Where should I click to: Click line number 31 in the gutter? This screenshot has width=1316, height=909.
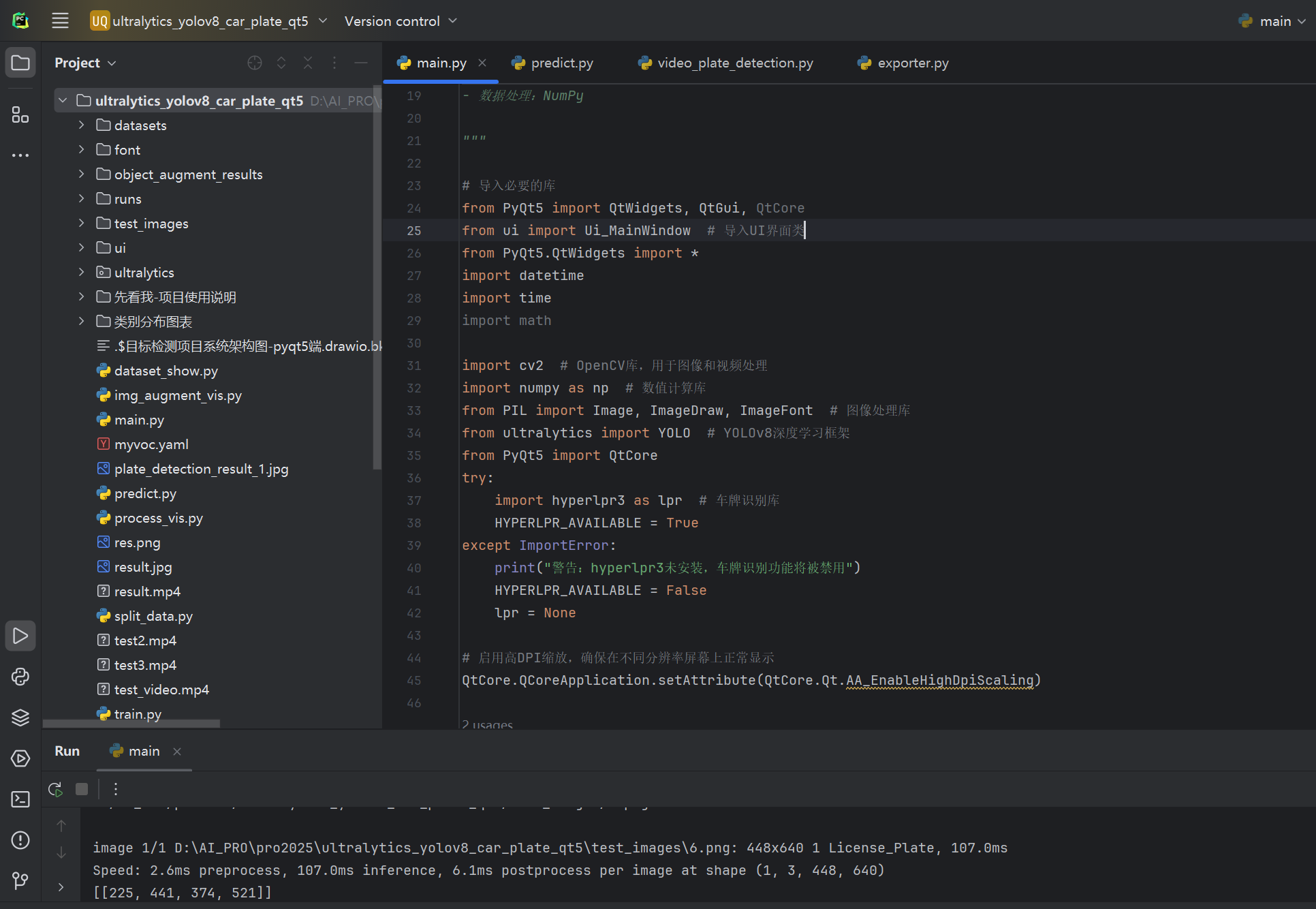[414, 366]
